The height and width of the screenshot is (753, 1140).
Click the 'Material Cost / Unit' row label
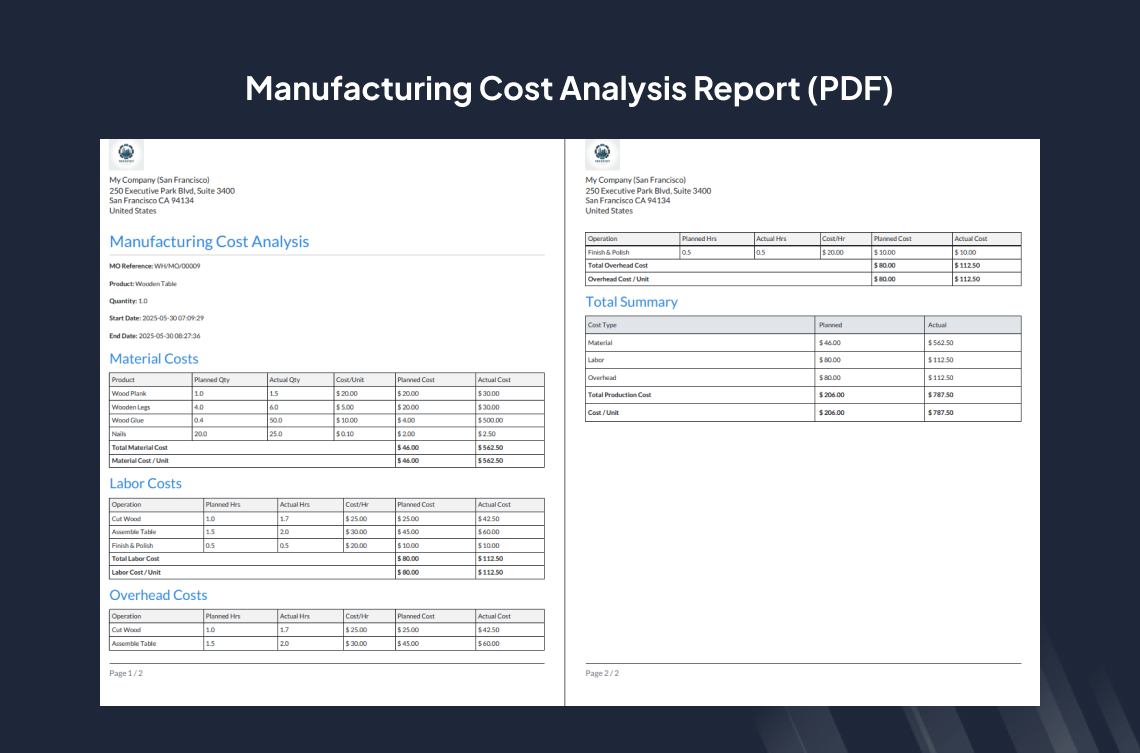click(x=140, y=461)
